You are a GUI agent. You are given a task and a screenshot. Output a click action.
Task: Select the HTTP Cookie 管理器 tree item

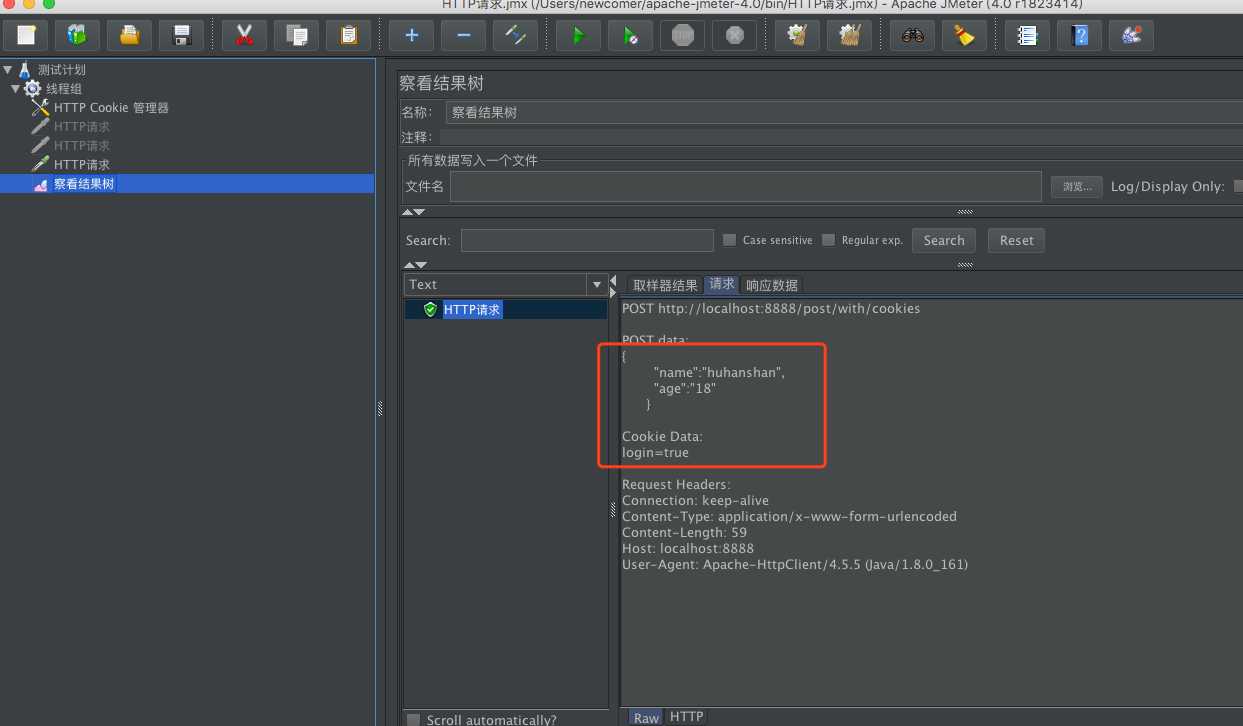111,108
